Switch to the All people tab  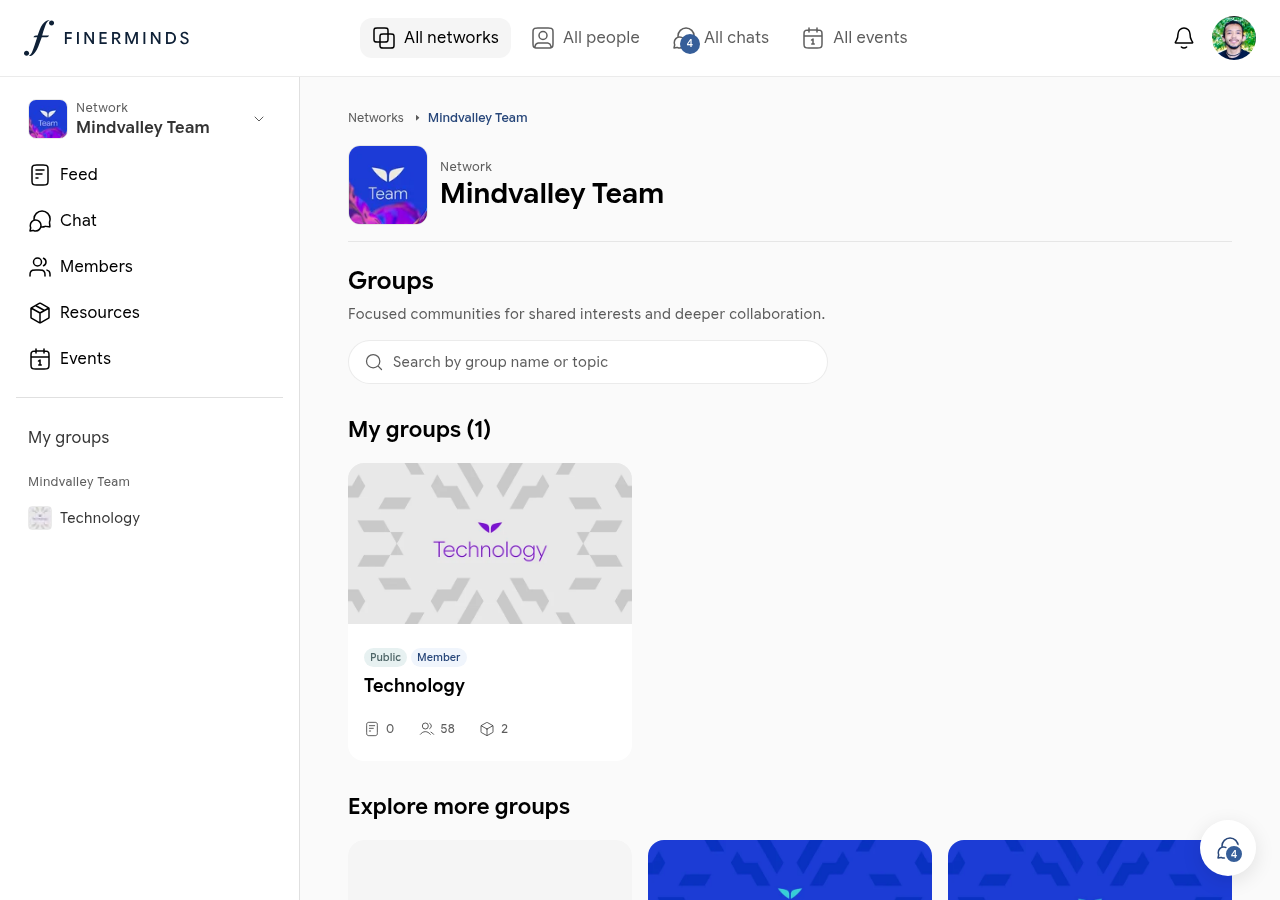(x=585, y=38)
